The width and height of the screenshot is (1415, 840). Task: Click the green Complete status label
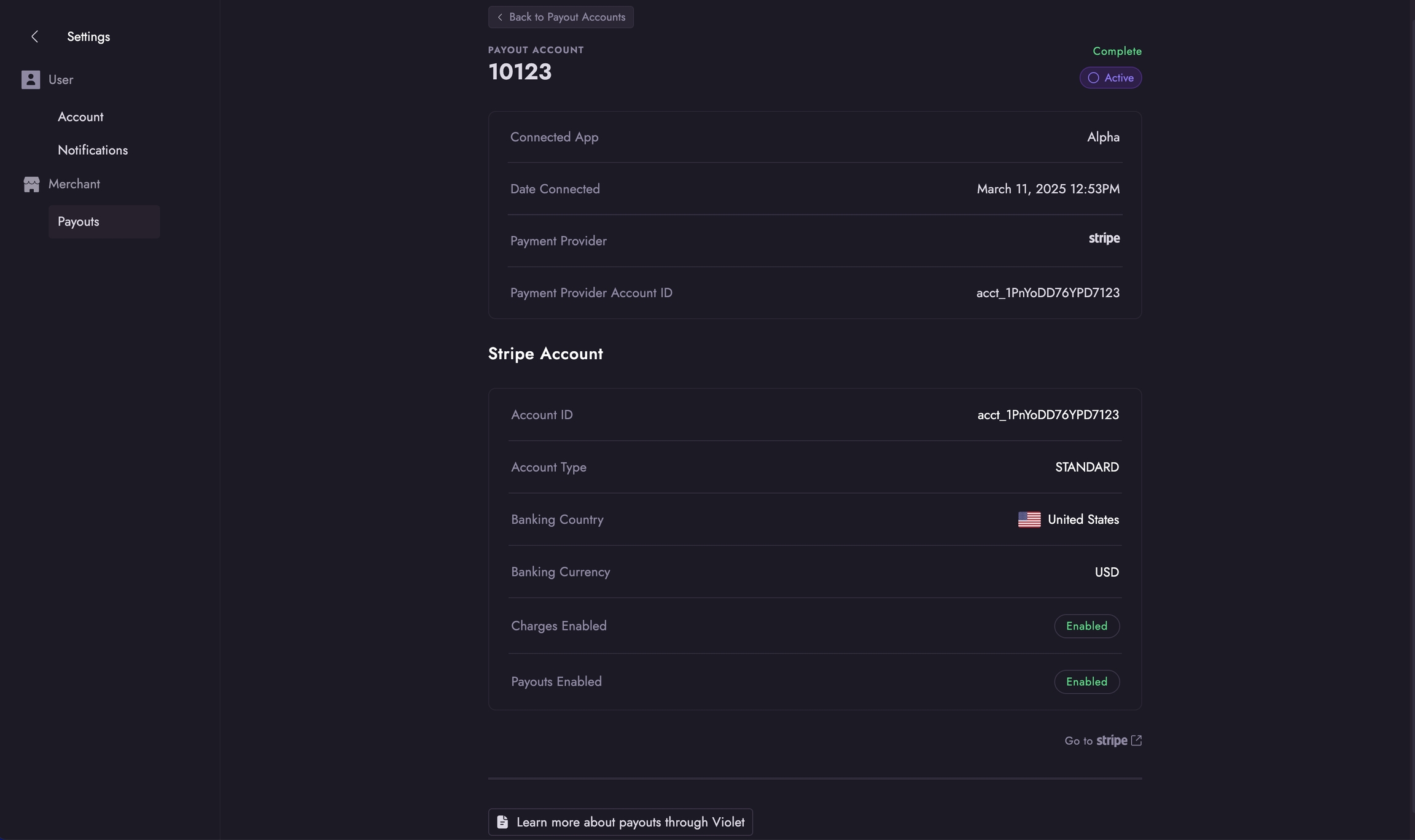(x=1117, y=51)
